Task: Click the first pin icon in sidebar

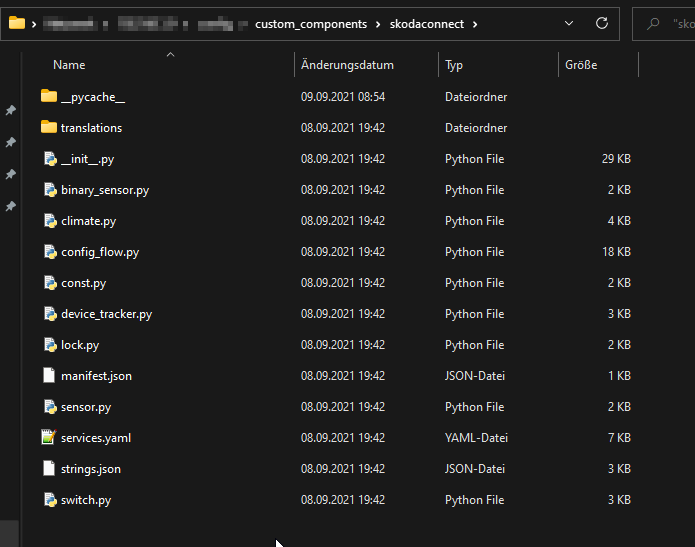Action: tap(11, 110)
